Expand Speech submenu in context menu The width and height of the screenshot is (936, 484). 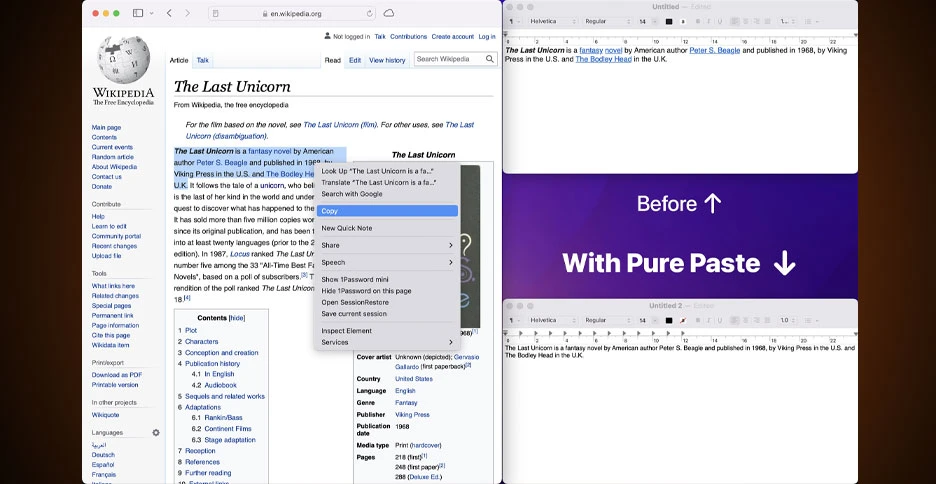[387, 263]
